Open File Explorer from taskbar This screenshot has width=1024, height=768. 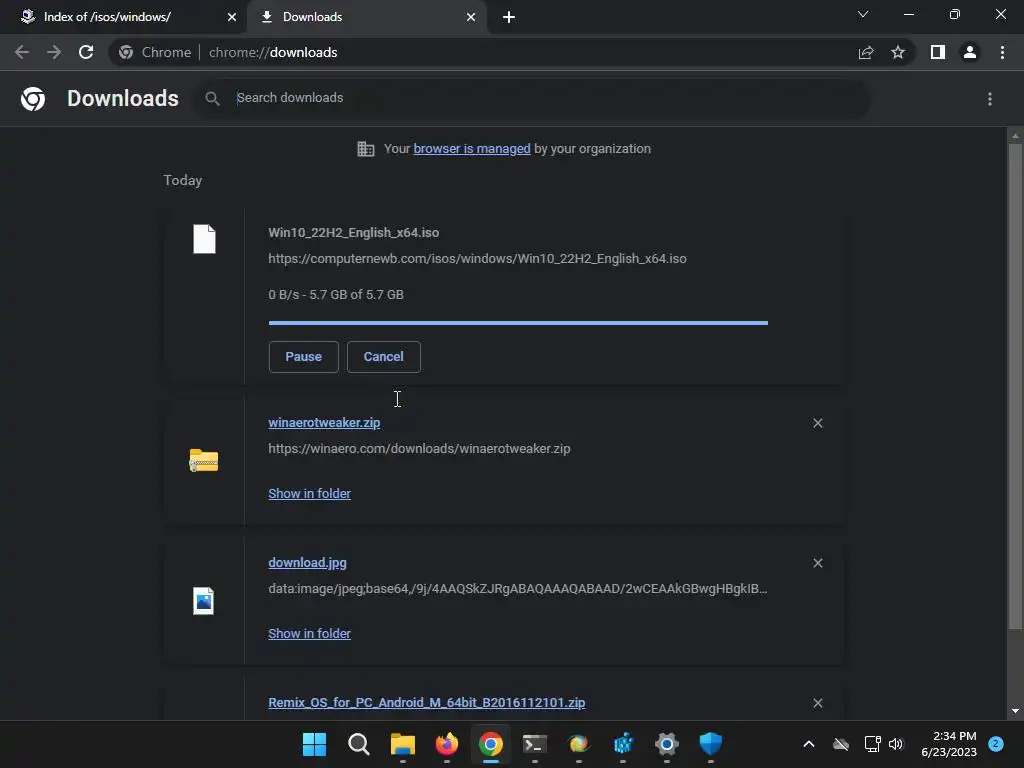click(403, 744)
